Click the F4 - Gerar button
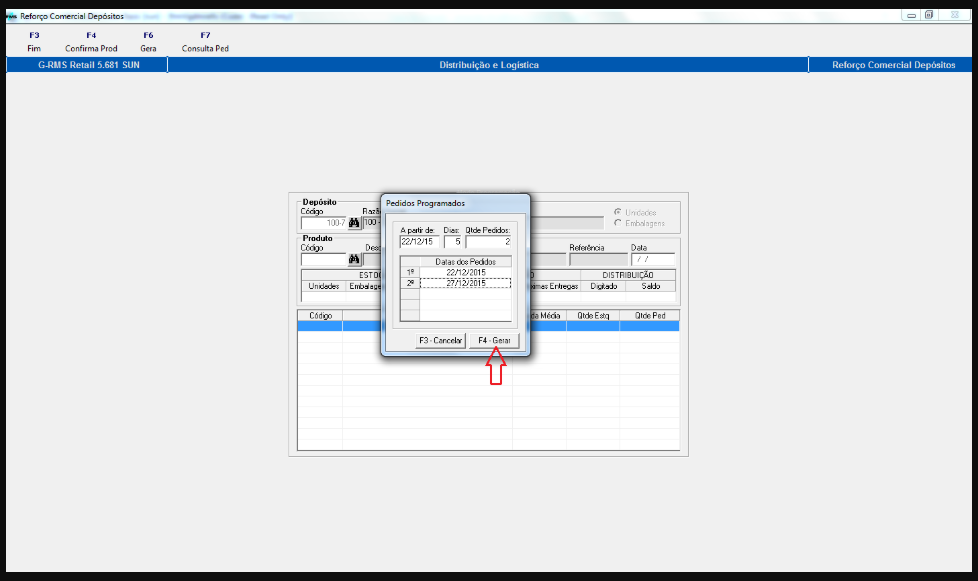 click(x=494, y=340)
